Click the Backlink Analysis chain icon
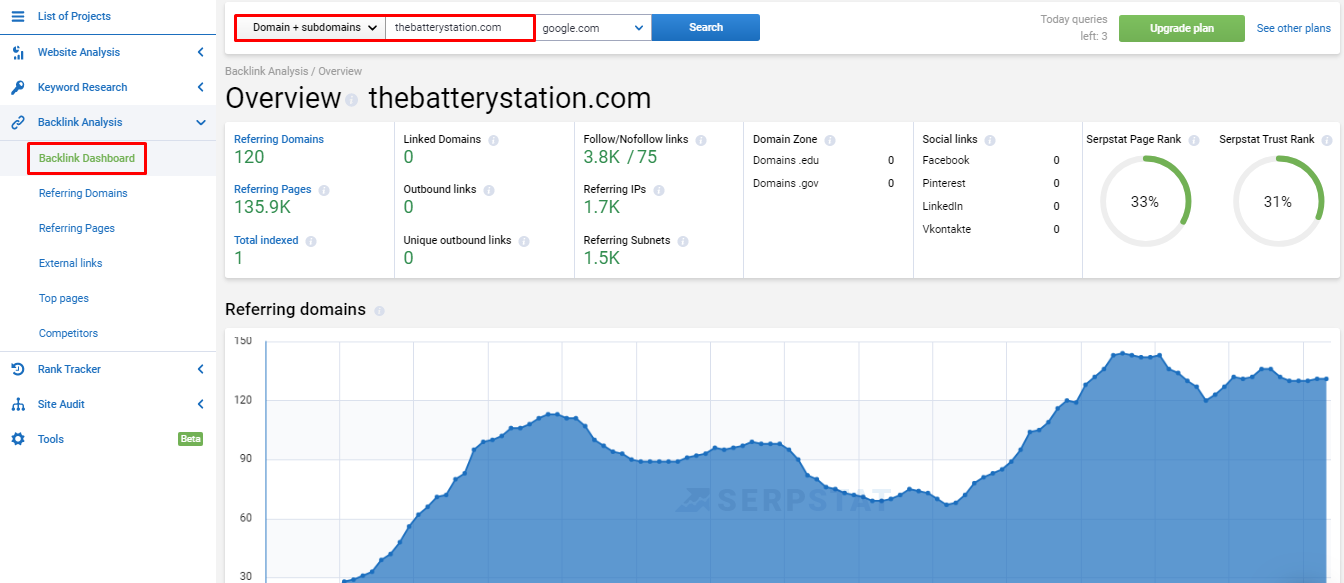The height and width of the screenshot is (583, 1344). click(x=17, y=122)
